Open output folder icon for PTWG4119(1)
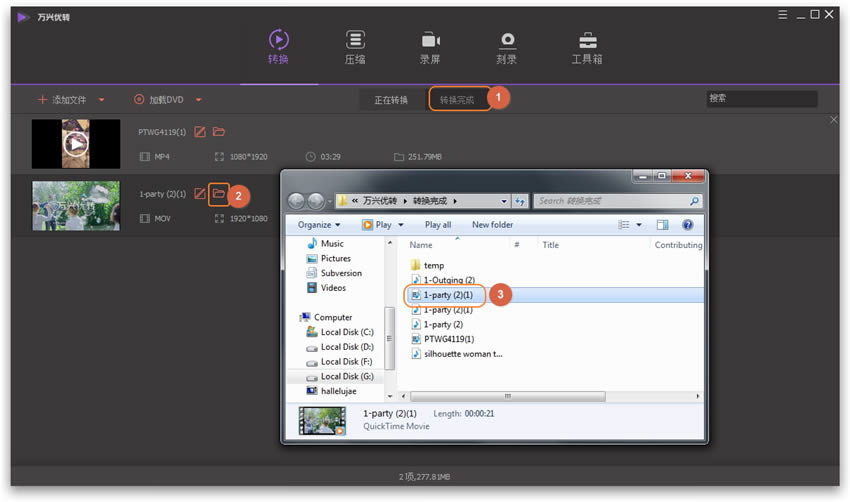 218,132
